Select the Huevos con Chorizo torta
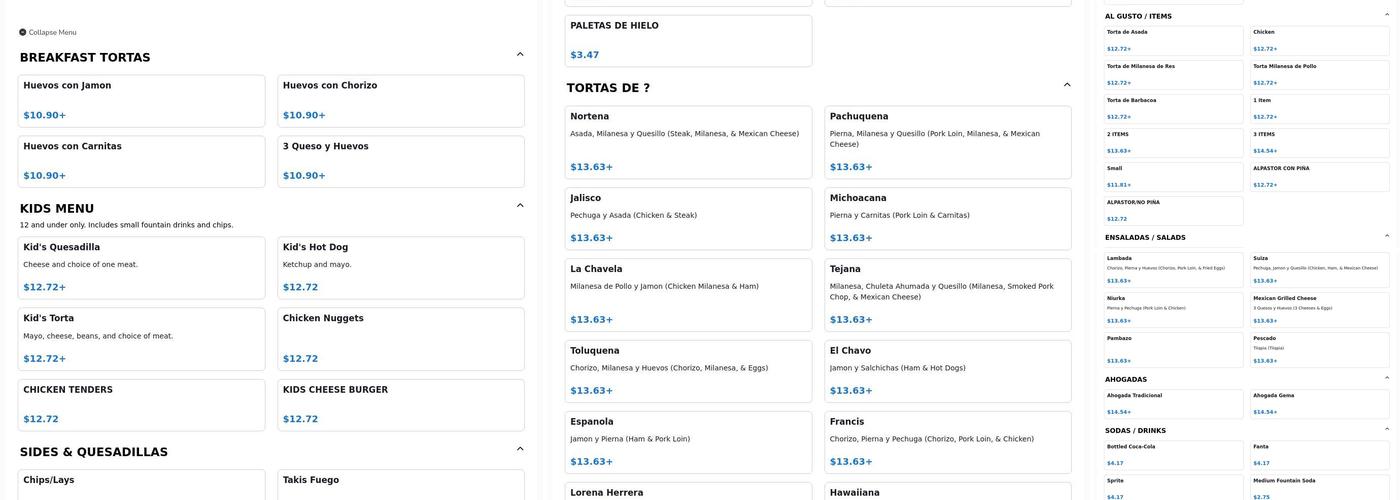This screenshot has height=500, width=1400. (x=401, y=100)
